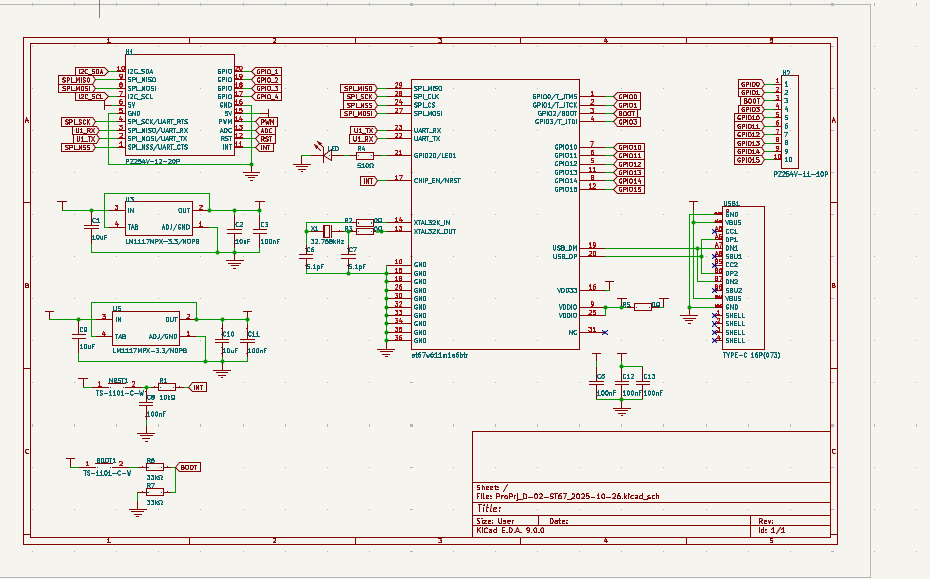Click resistor R7 33kΩ symbol
930x579 pixels.
[154, 491]
